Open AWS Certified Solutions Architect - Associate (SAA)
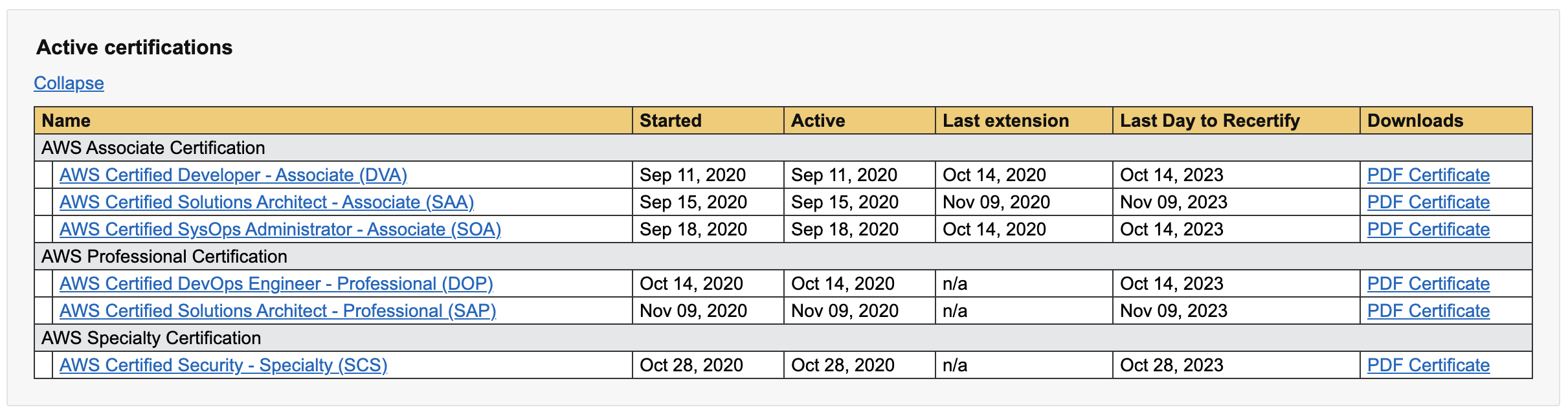 (267, 202)
